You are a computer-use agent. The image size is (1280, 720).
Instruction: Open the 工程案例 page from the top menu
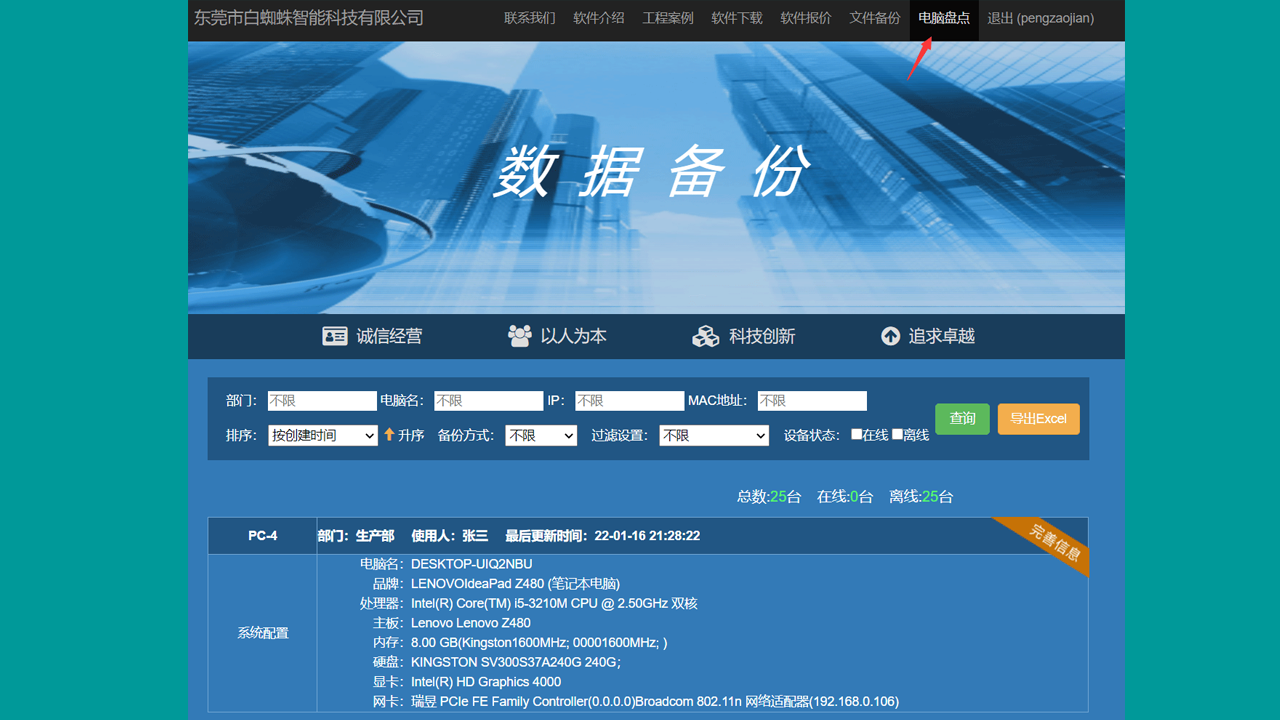coord(667,18)
